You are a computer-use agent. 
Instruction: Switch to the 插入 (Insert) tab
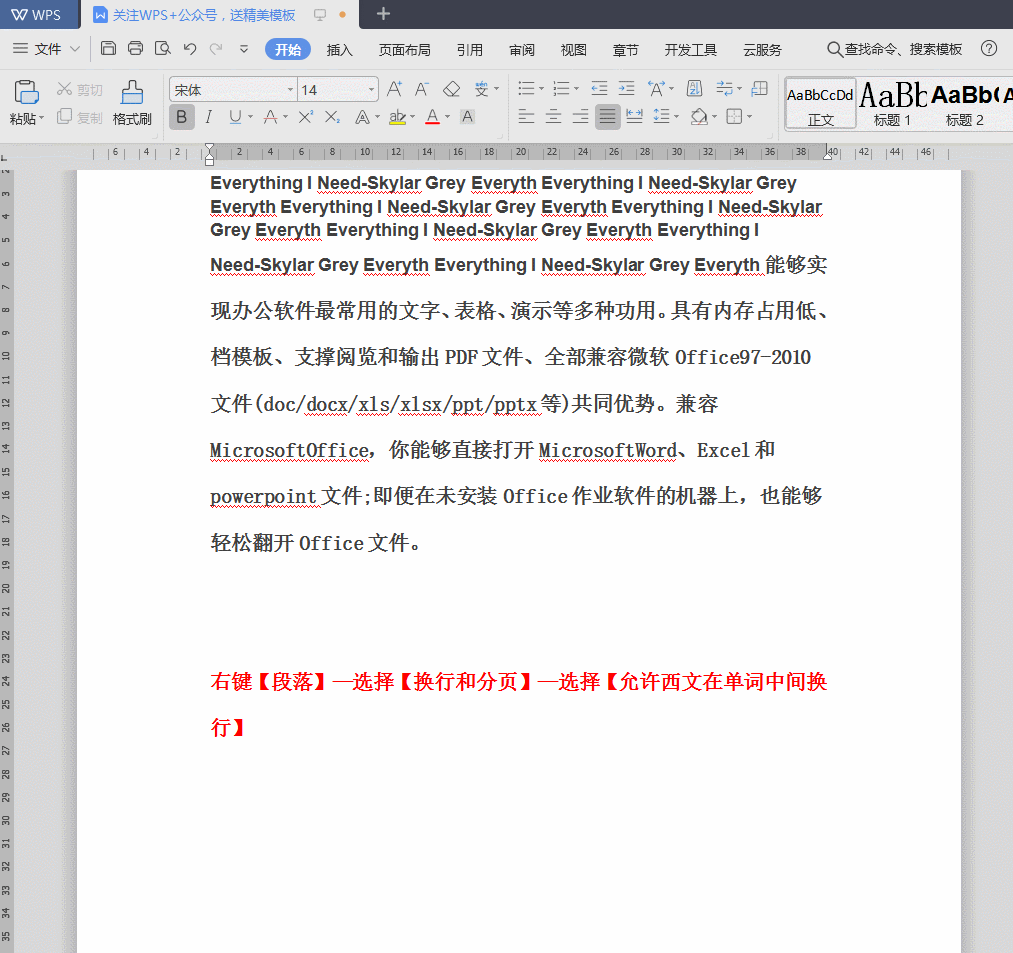point(339,50)
